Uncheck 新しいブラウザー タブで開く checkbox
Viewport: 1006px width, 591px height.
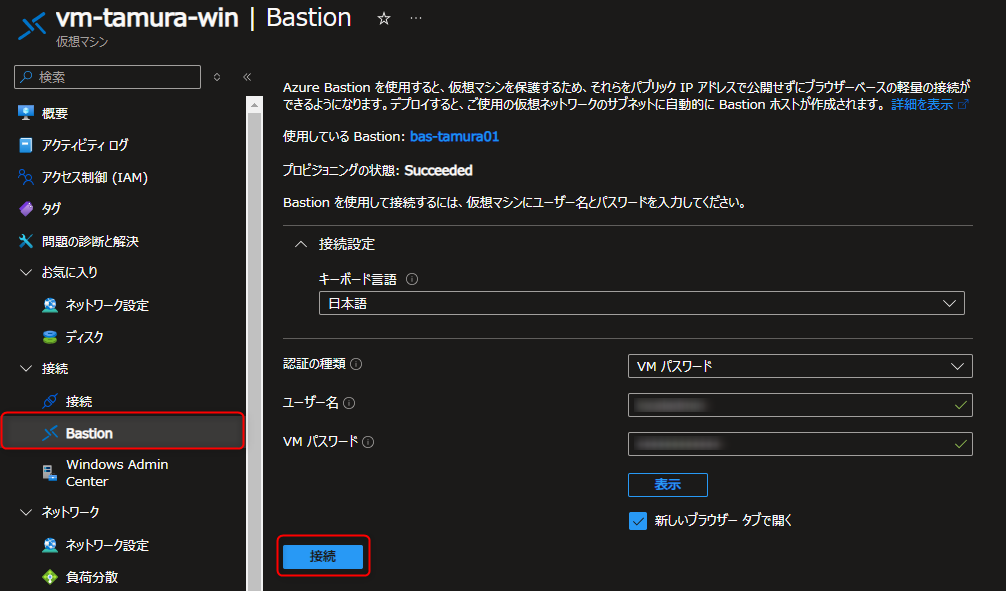[638, 520]
